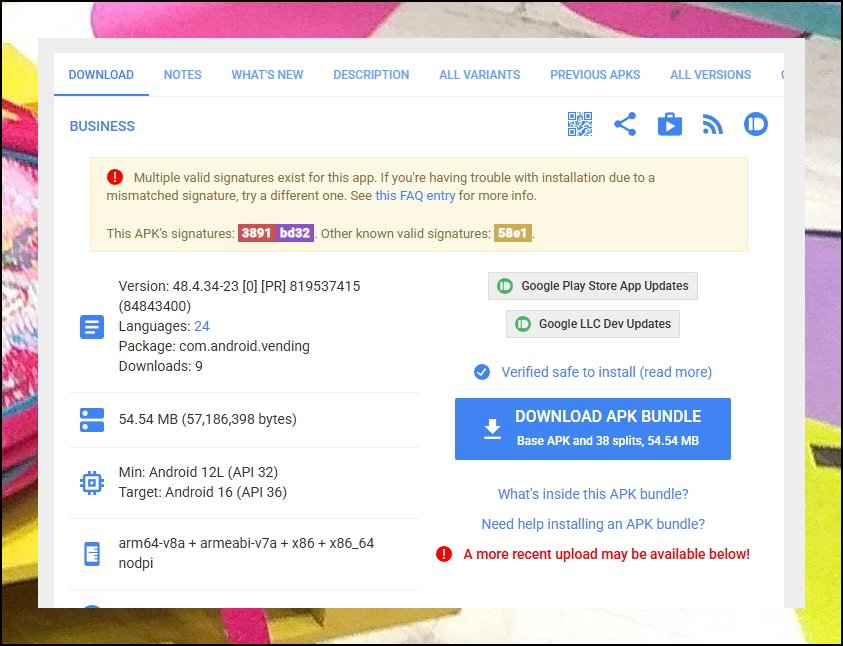Click the architecture file icon beside arm64-v8a

[92, 554]
